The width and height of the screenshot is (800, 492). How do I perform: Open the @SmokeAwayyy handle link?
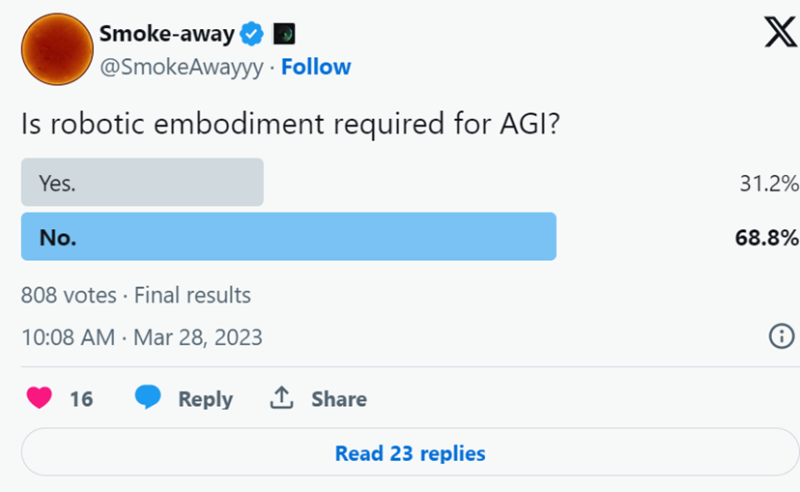[x=183, y=67]
